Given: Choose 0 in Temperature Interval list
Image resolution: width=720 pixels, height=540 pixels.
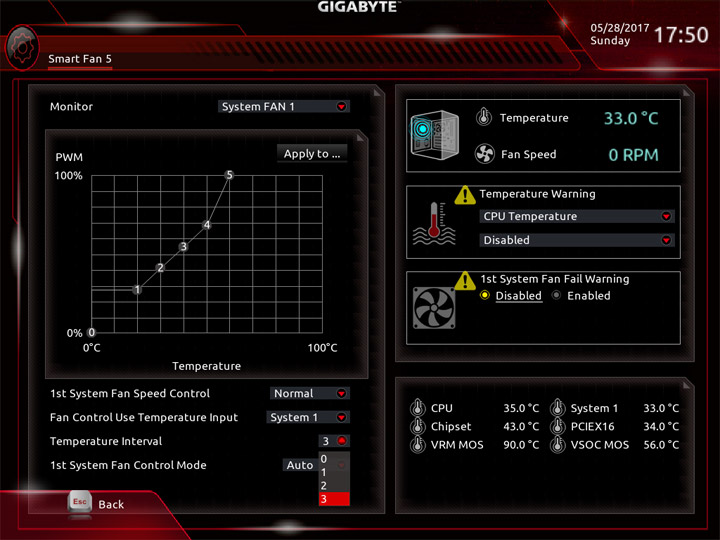Looking at the screenshot, I should pos(334,459).
